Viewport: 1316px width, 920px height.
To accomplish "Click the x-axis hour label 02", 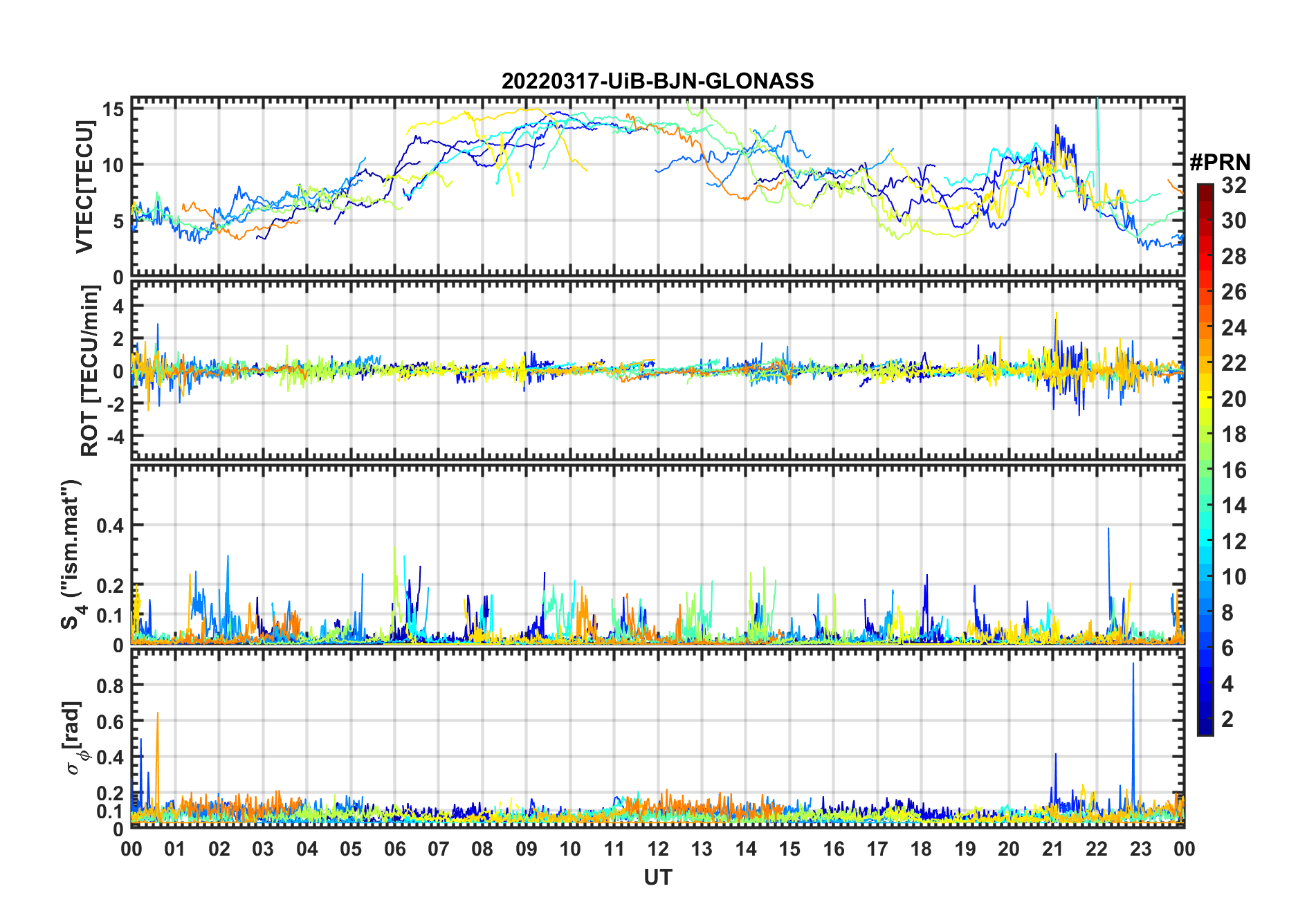I will click(219, 849).
